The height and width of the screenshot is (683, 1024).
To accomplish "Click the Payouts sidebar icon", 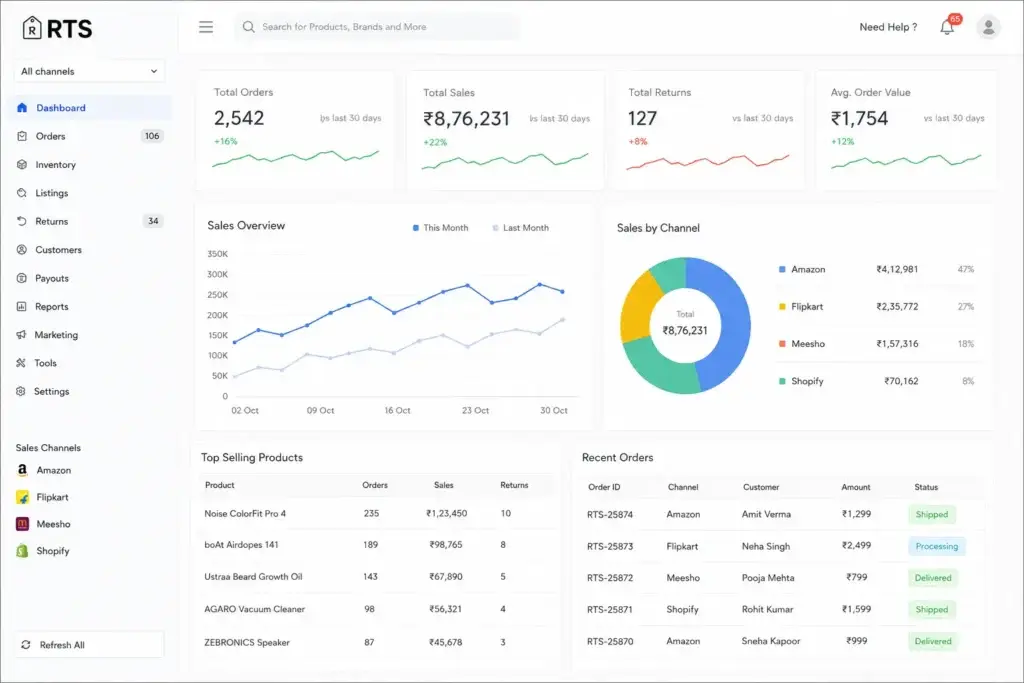I will pyautogui.click(x=22, y=278).
